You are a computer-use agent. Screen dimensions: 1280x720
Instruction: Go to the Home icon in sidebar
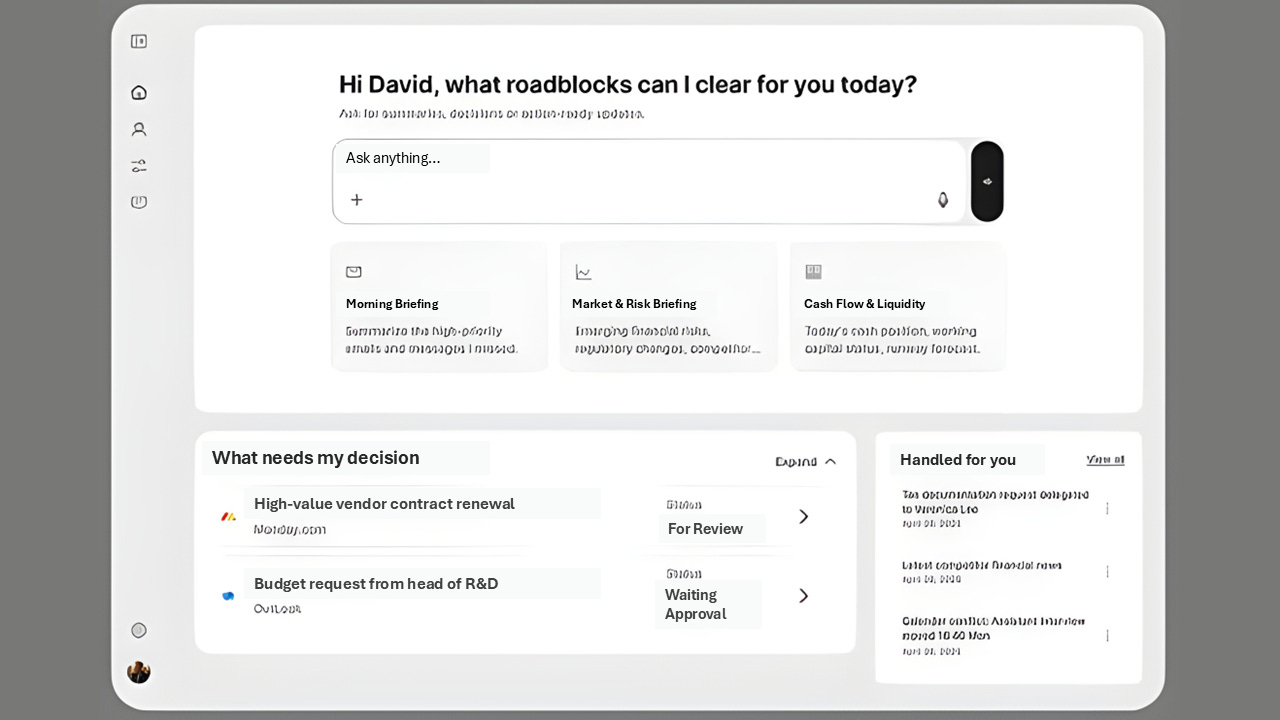(x=139, y=92)
